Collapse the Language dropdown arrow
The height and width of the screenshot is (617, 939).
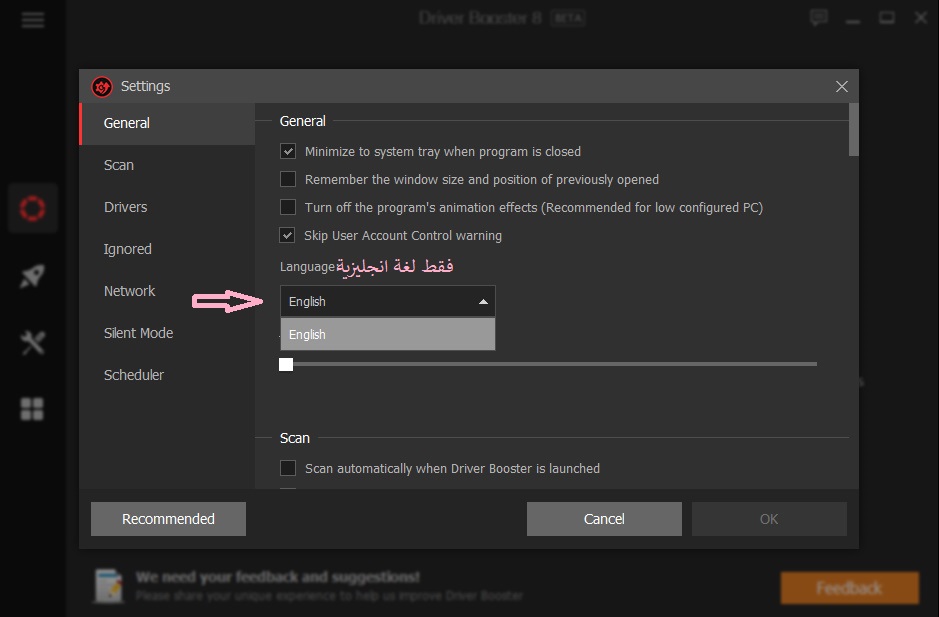coord(483,301)
